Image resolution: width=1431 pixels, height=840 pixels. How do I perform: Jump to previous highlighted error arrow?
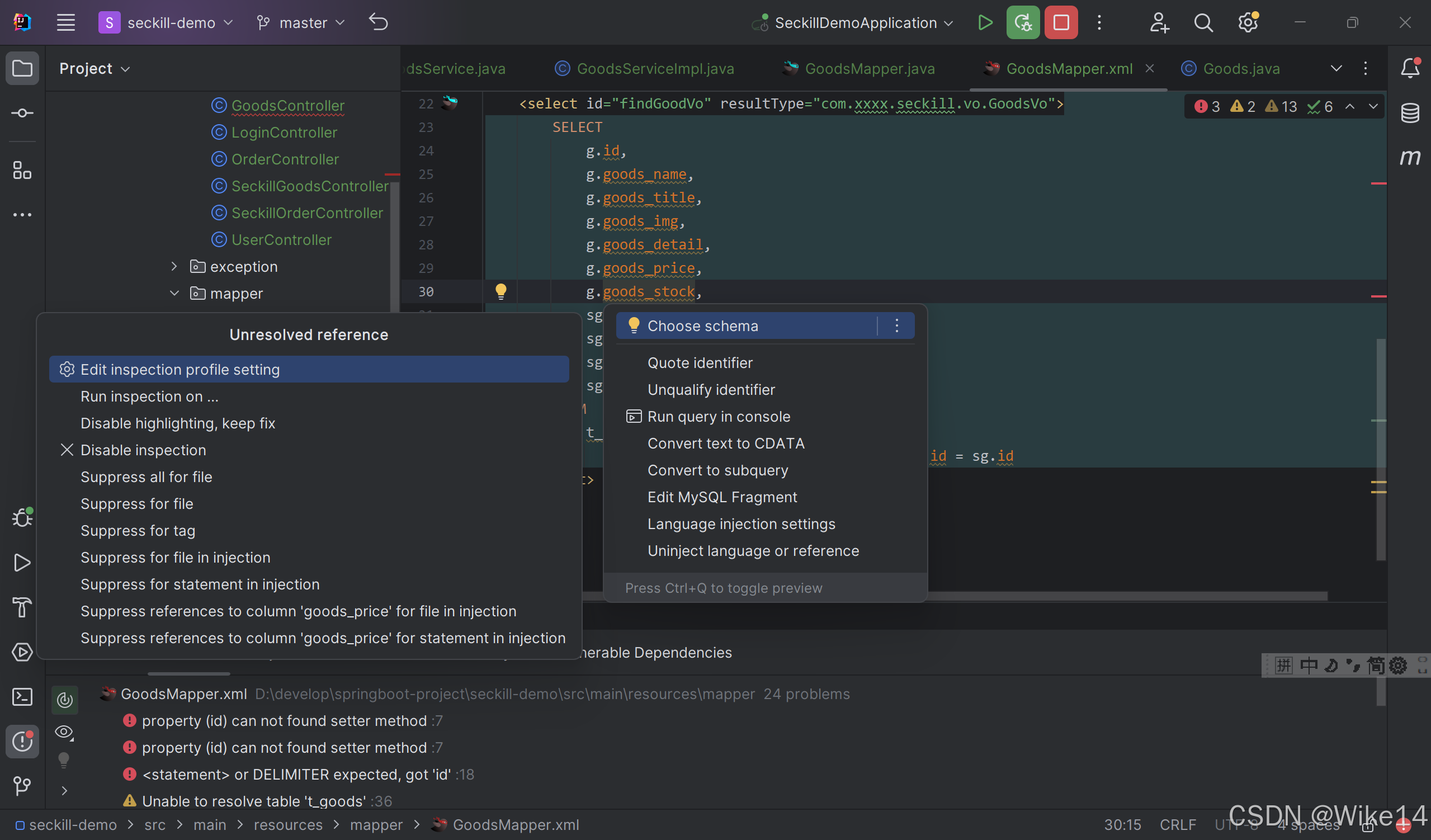point(1350,106)
